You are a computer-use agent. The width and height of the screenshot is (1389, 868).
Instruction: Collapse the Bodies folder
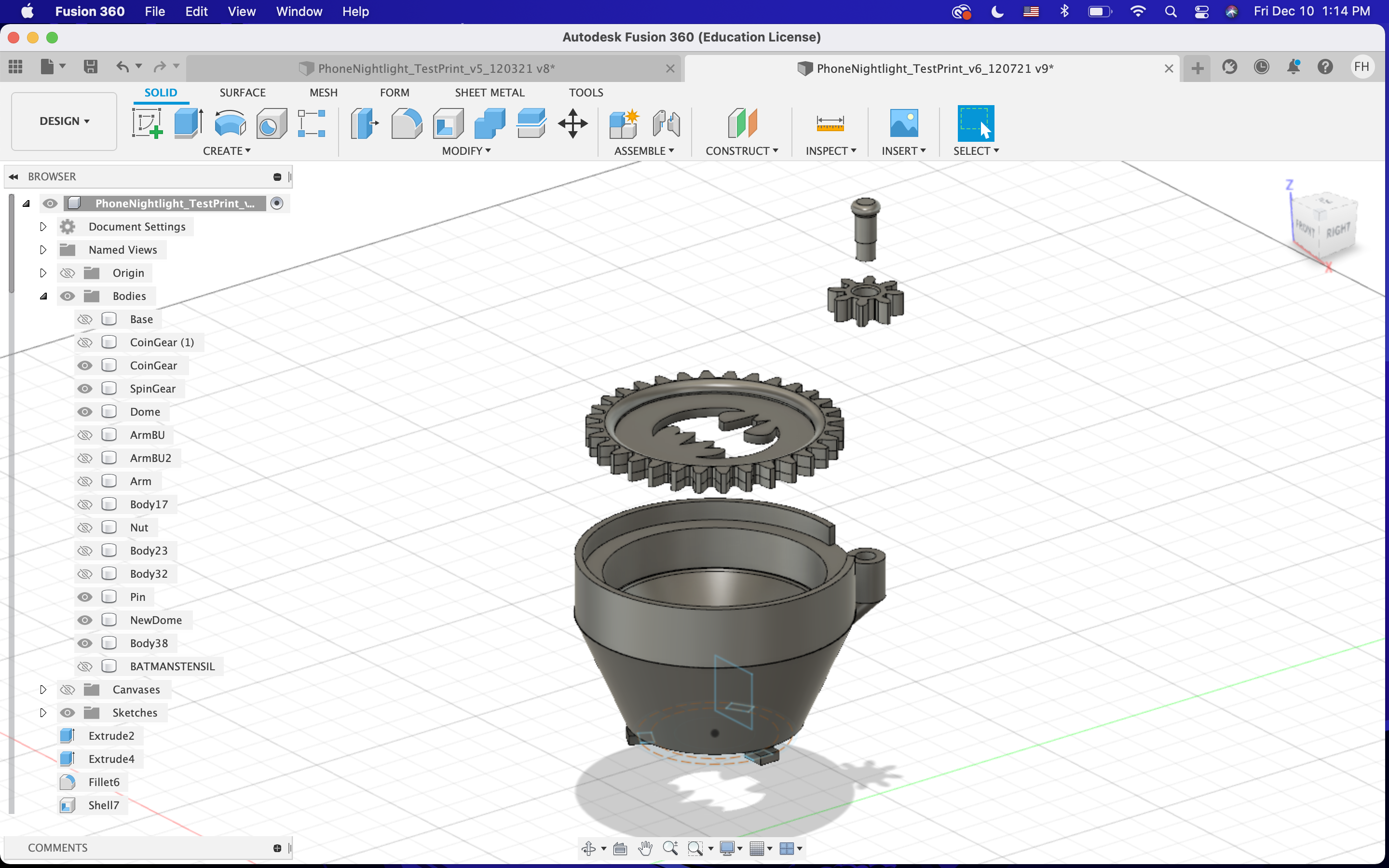43,296
